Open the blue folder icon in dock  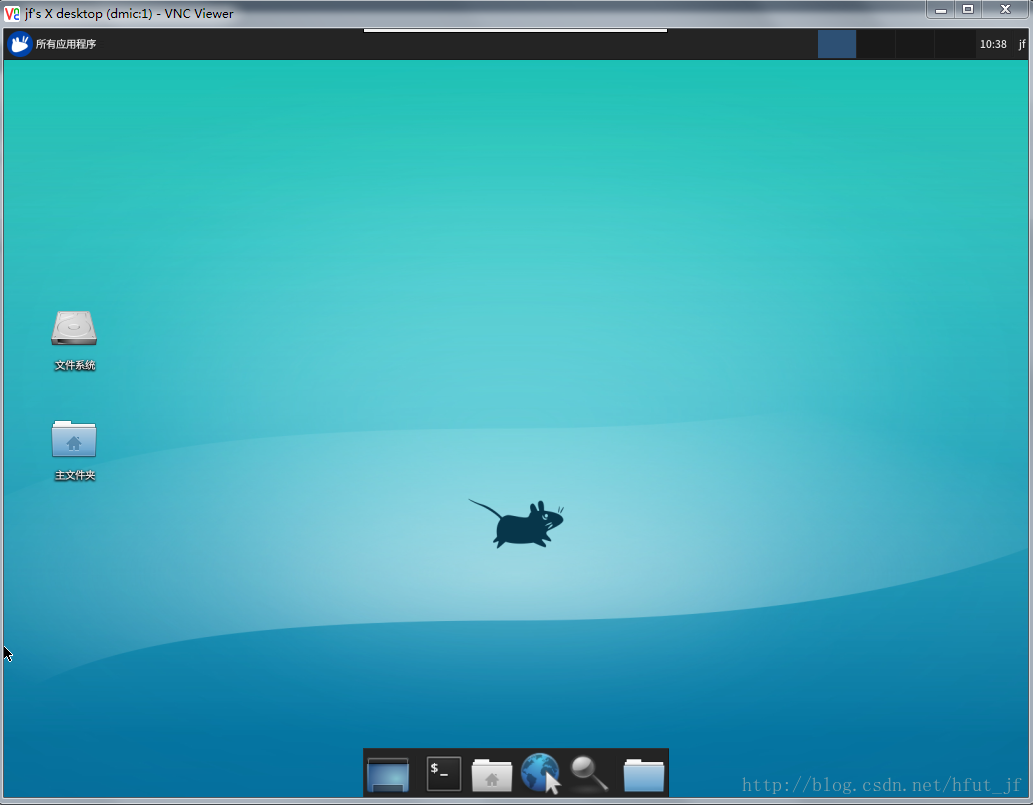tap(644, 775)
